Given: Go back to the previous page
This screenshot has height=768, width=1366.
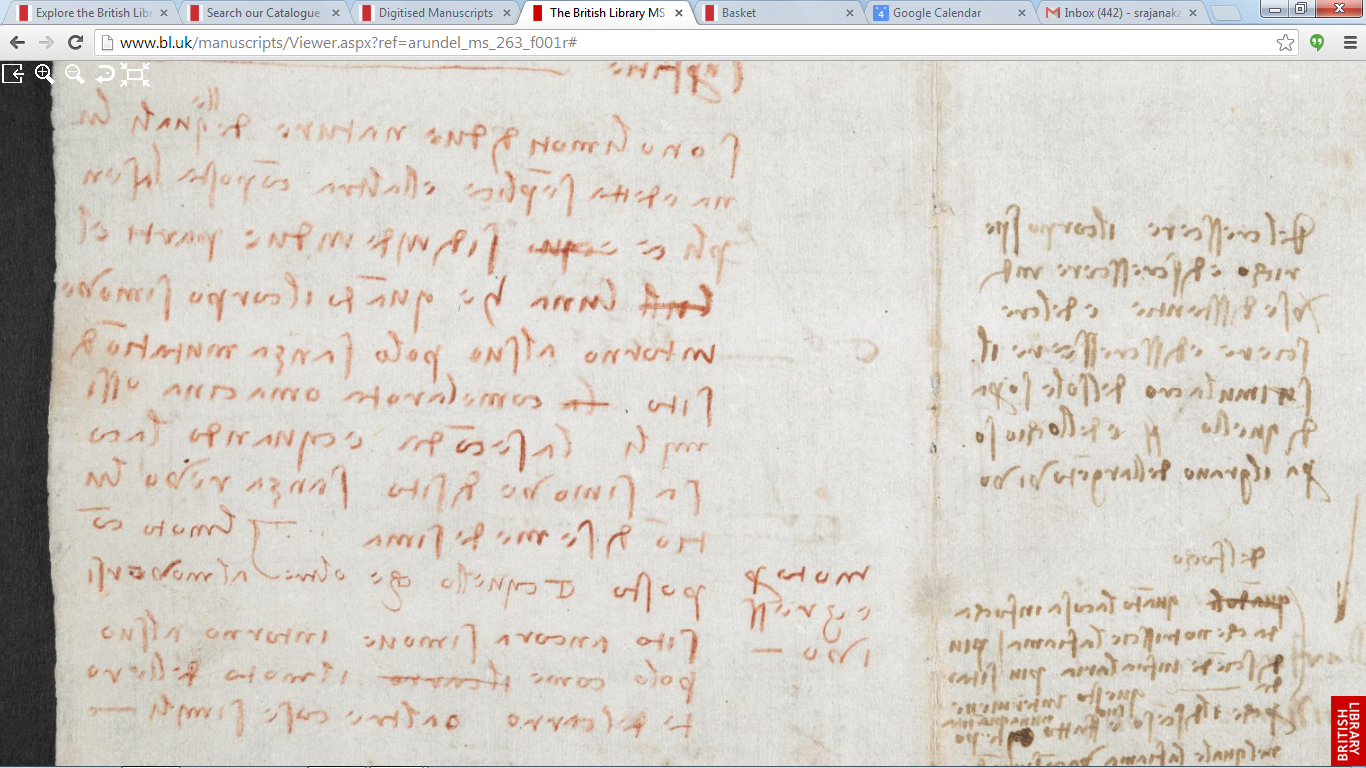Looking at the screenshot, I should click(17, 42).
